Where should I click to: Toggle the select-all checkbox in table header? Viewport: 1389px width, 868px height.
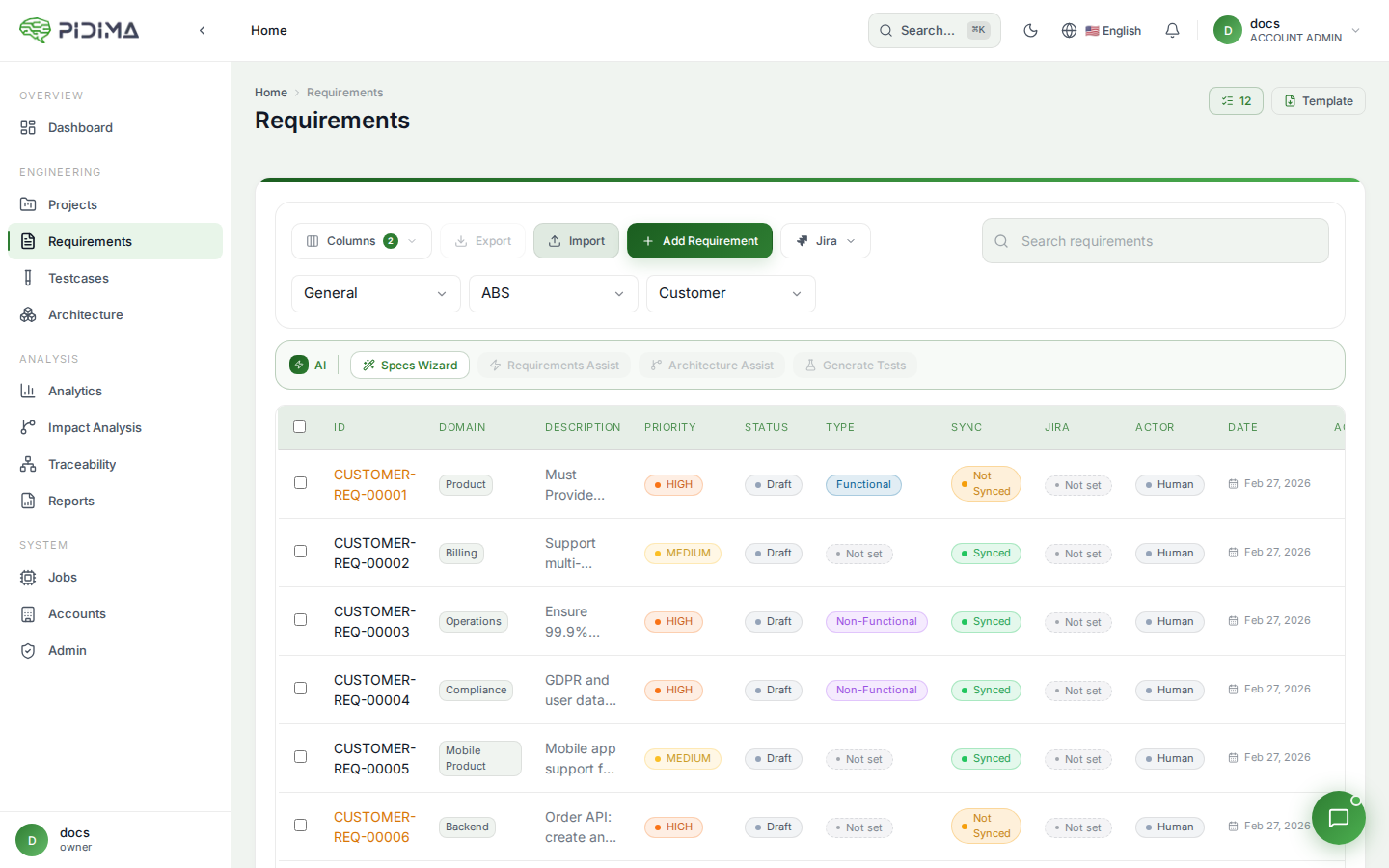(300, 426)
